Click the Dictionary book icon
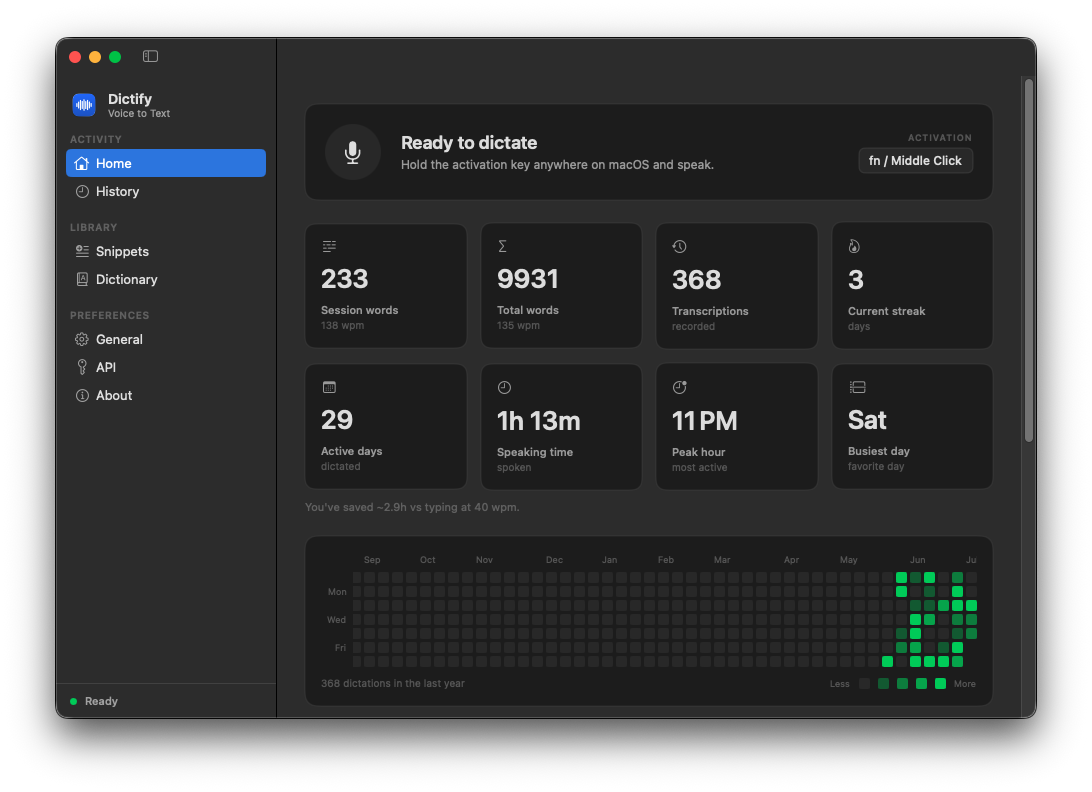 pyautogui.click(x=82, y=279)
